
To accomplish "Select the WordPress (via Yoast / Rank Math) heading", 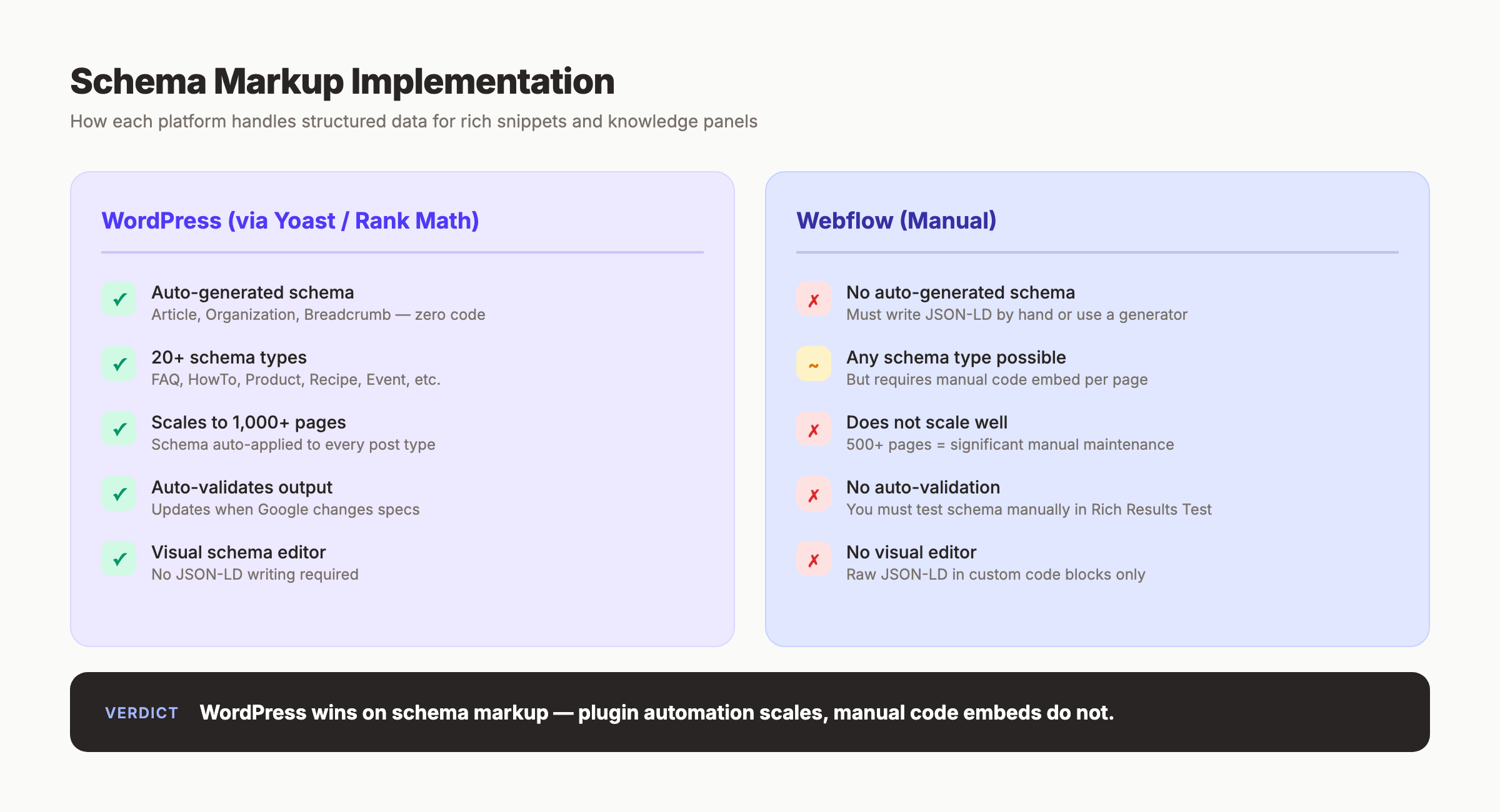I will point(291,220).
